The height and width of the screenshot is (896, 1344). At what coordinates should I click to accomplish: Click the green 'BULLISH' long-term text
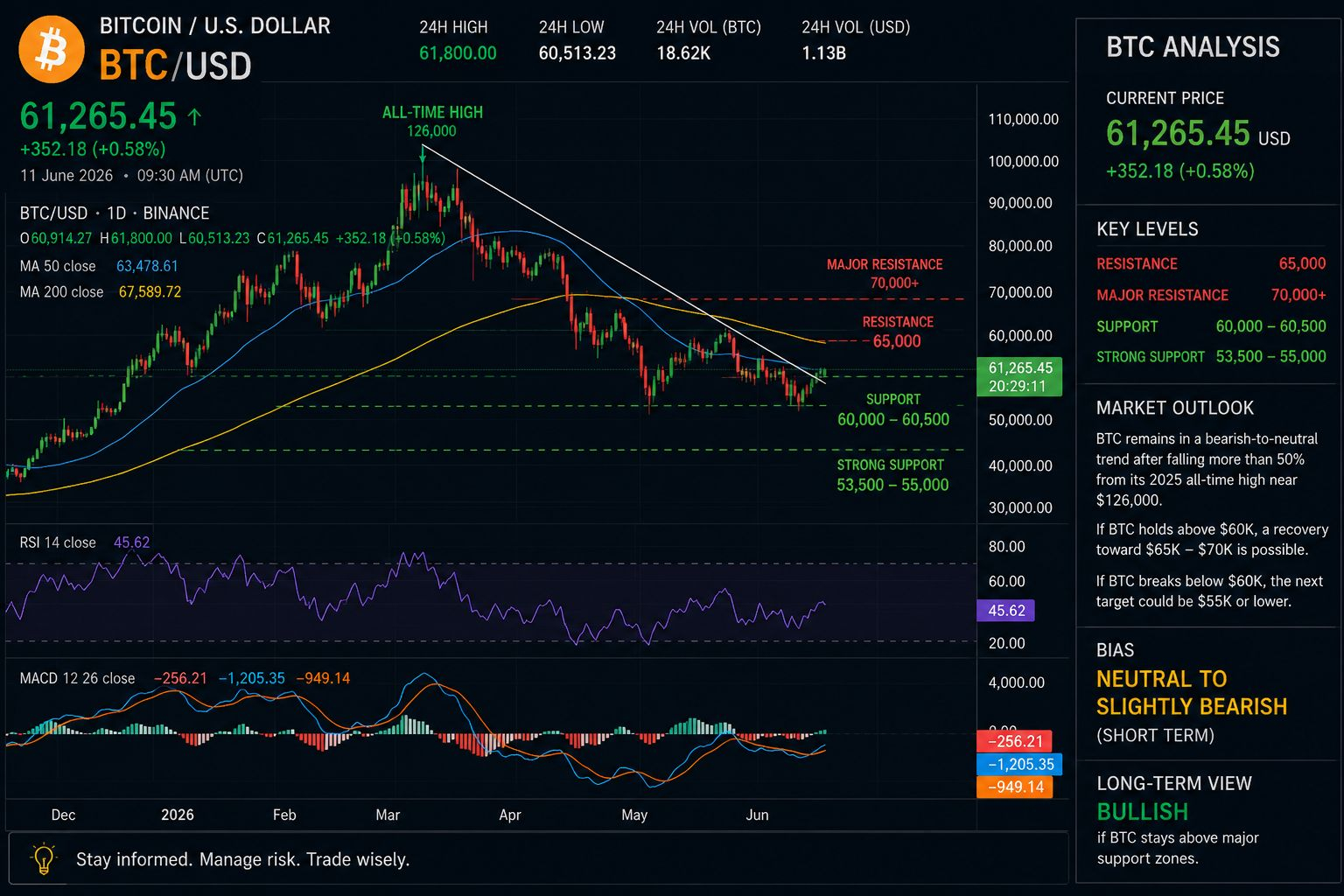(1143, 811)
